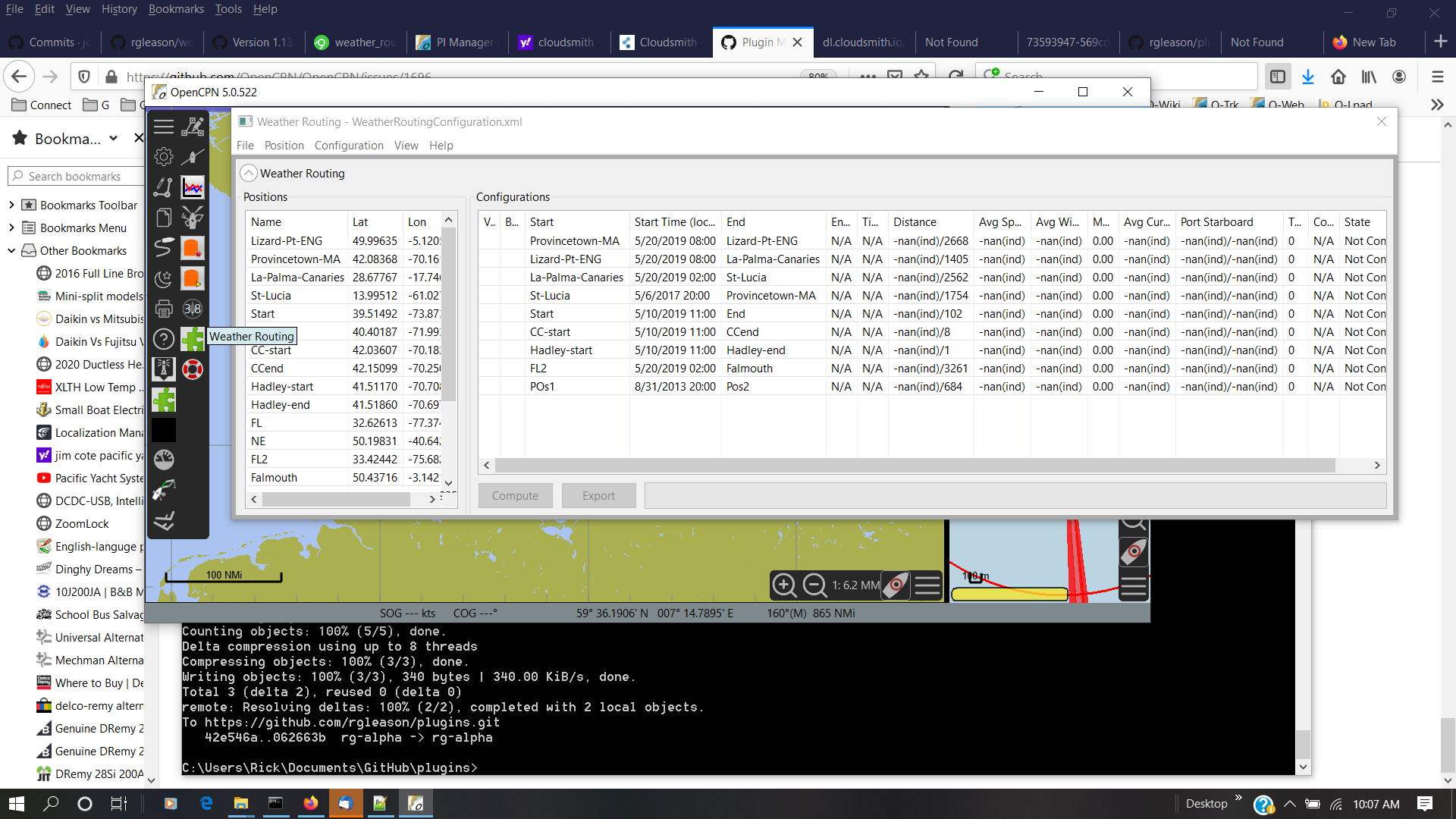
Task: Switch to the Plugin M GitHub browser tab
Action: pyautogui.click(x=758, y=42)
